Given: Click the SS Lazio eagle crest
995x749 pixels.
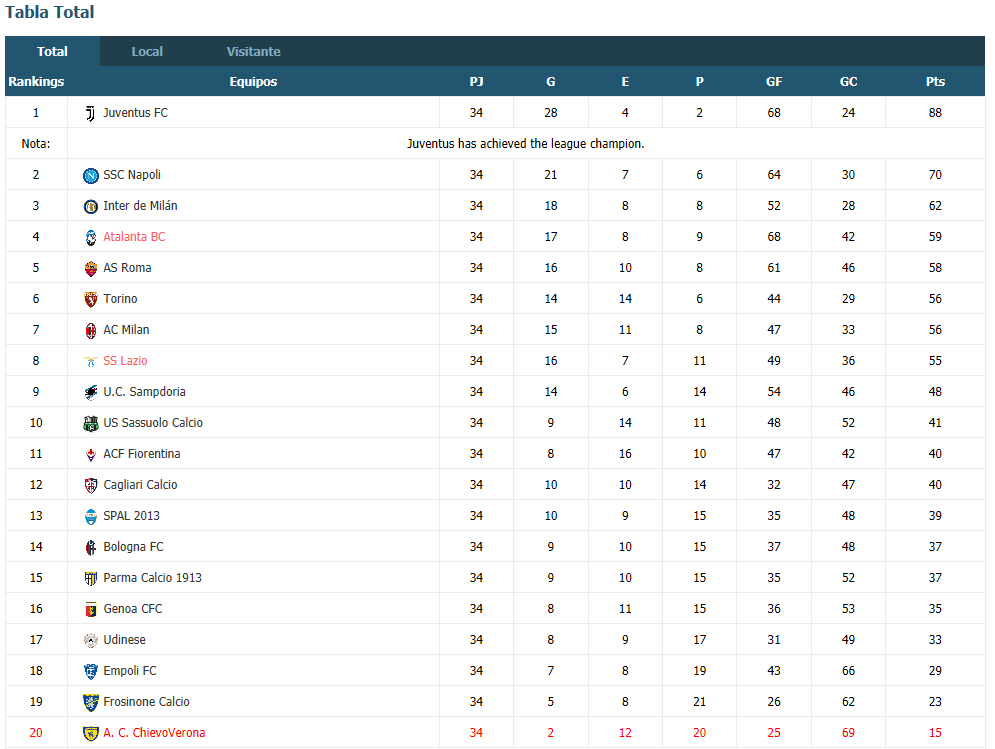Looking at the screenshot, I should pyautogui.click(x=91, y=361).
